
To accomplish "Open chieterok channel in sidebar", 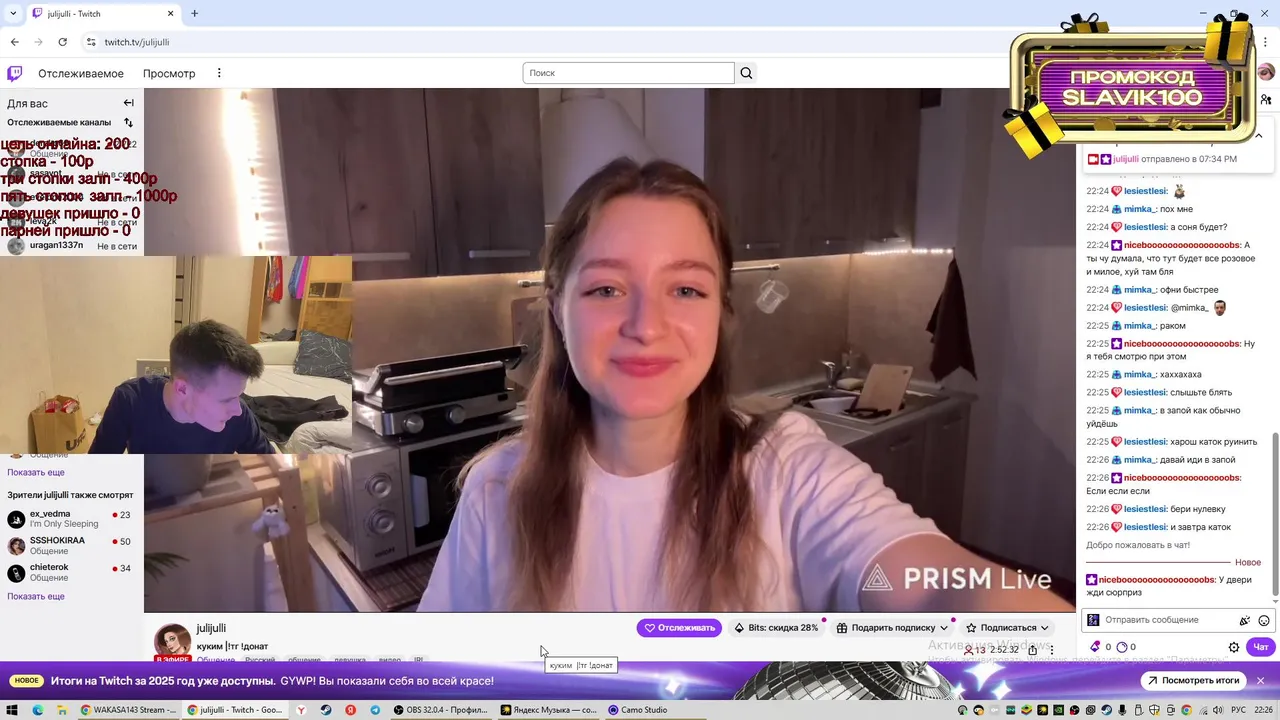I will 70,573.
